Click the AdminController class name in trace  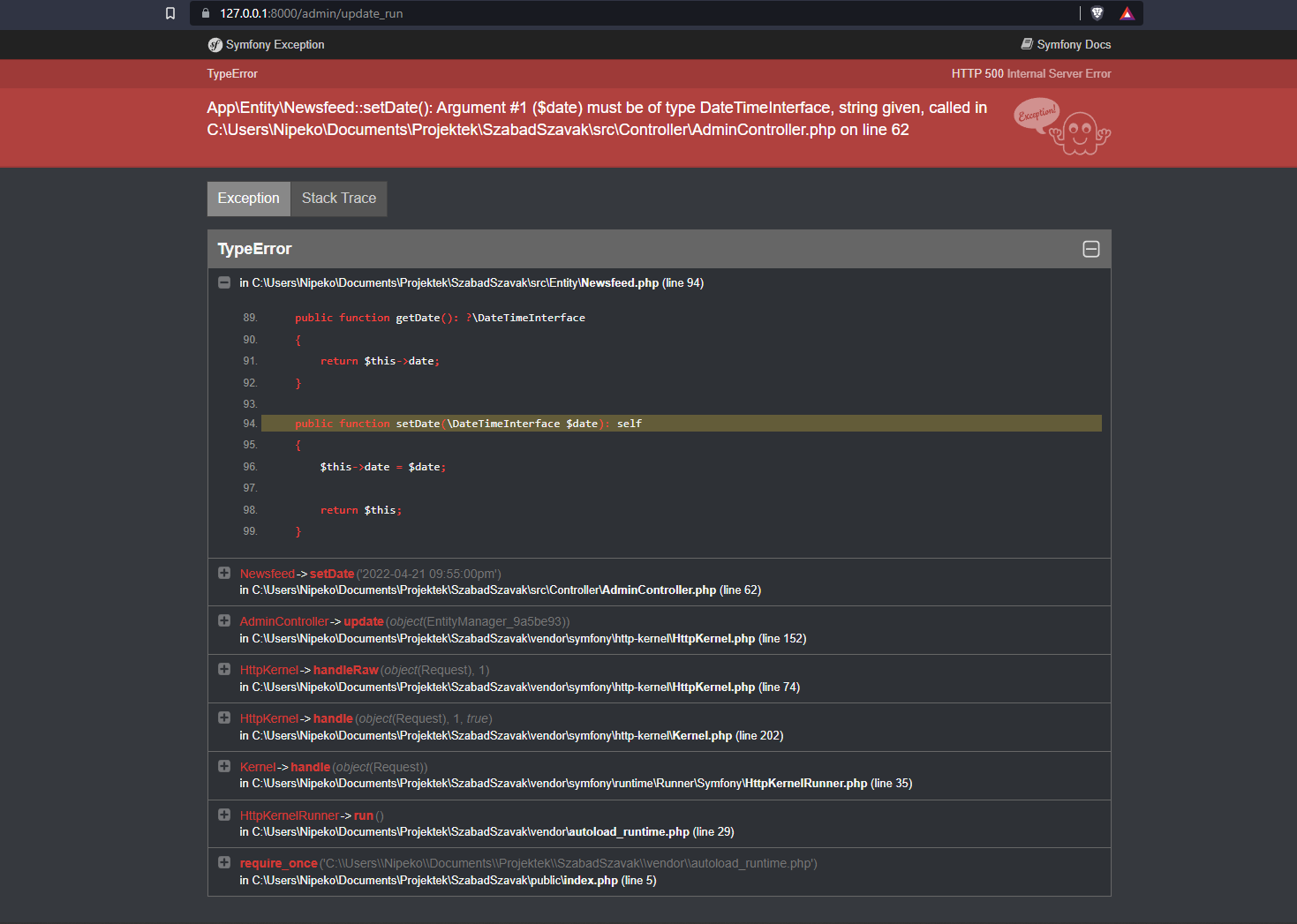point(284,621)
